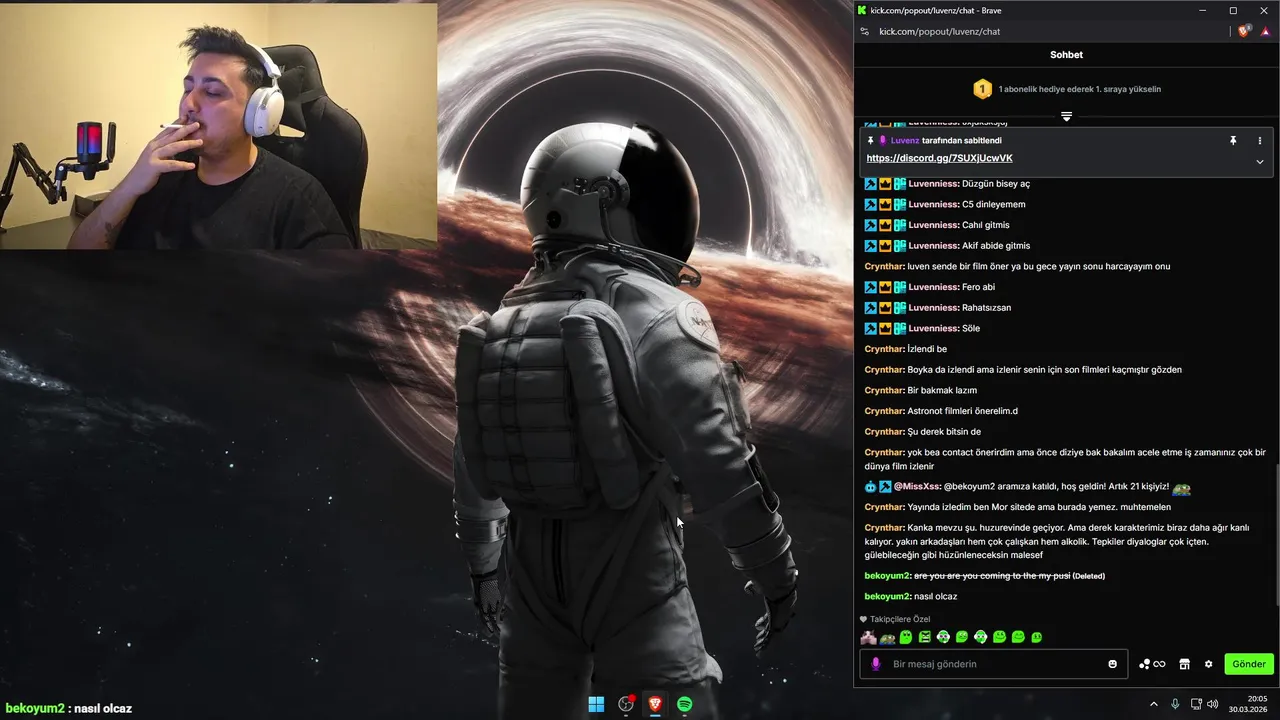
Task: Insert the angry green square emote
Action: (x=925, y=637)
